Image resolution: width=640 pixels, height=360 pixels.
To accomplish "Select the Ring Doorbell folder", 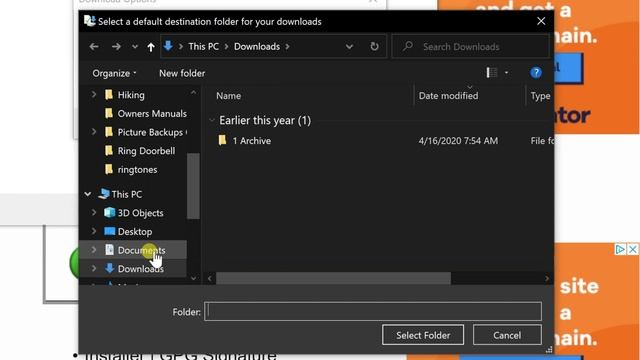I will pos(146,151).
